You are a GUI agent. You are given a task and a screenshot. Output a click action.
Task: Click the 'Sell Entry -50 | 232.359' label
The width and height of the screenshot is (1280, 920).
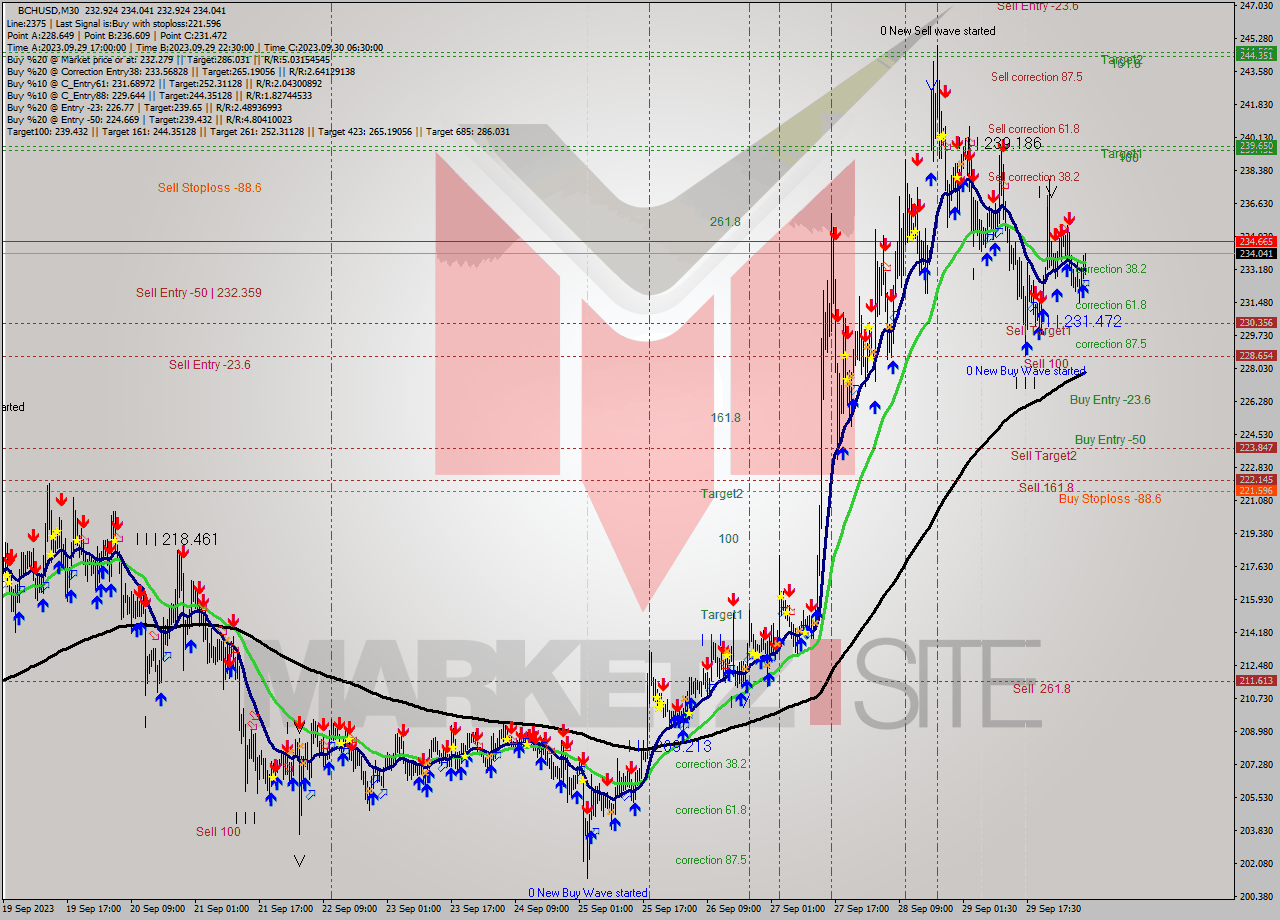coord(198,292)
